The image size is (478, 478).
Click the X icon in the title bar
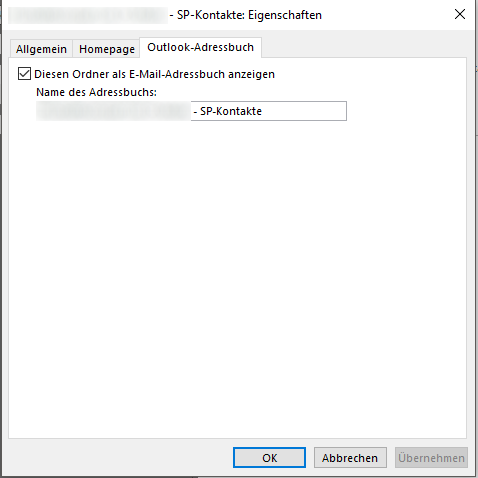tap(460, 14)
